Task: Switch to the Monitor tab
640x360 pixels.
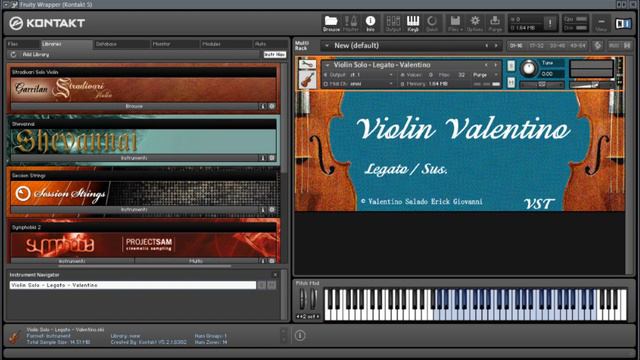Action: [175, 44]
